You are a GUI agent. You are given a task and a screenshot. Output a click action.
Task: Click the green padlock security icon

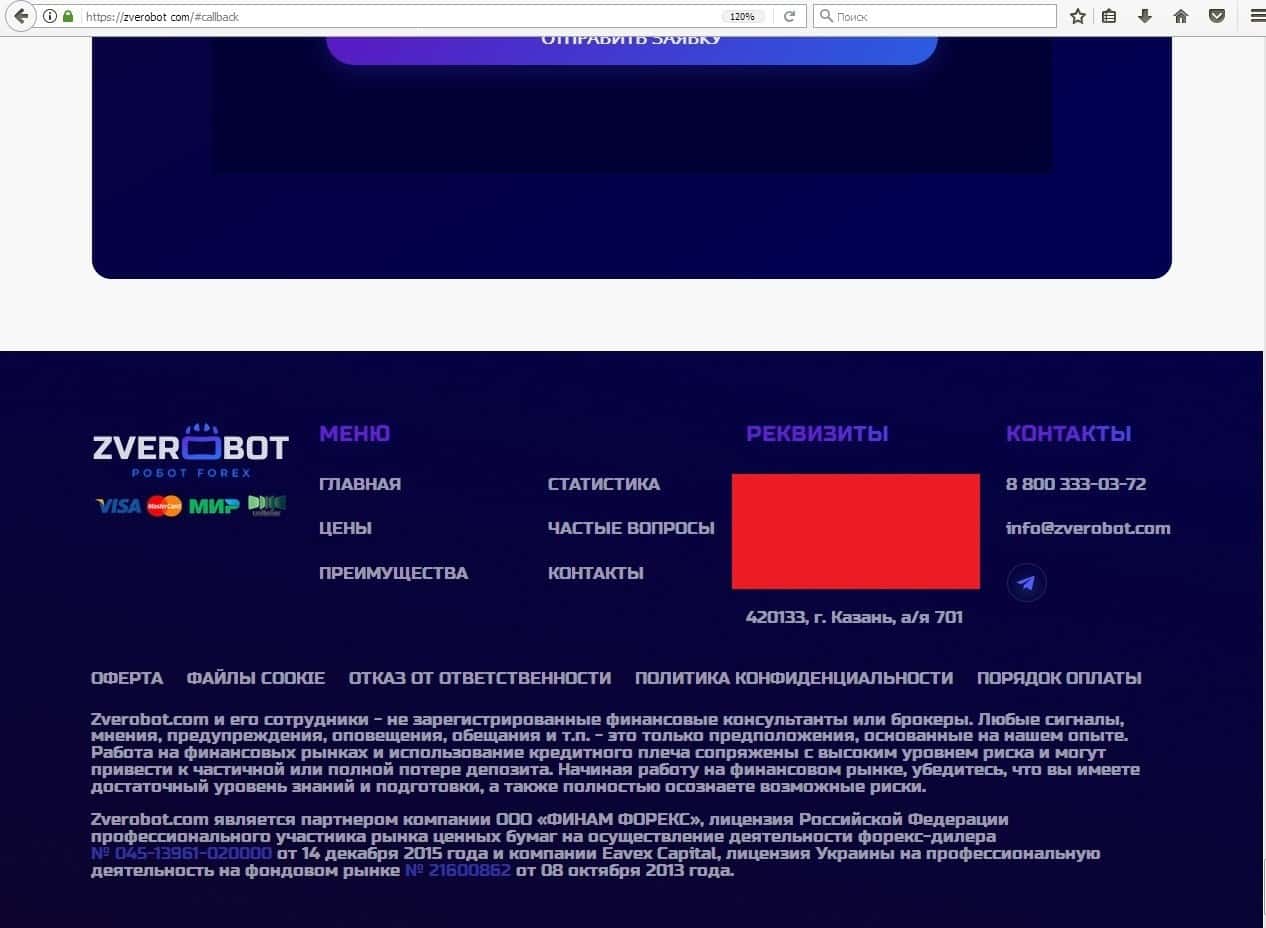point(68,16)
